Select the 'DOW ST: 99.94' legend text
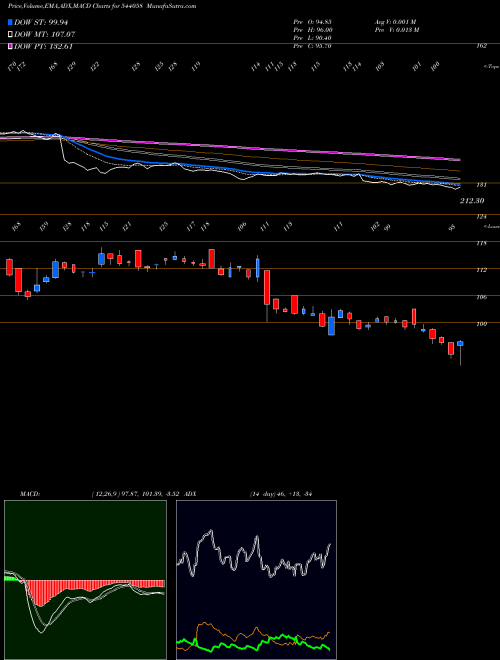This screenshot has width=500, height=660. (41, 23)
